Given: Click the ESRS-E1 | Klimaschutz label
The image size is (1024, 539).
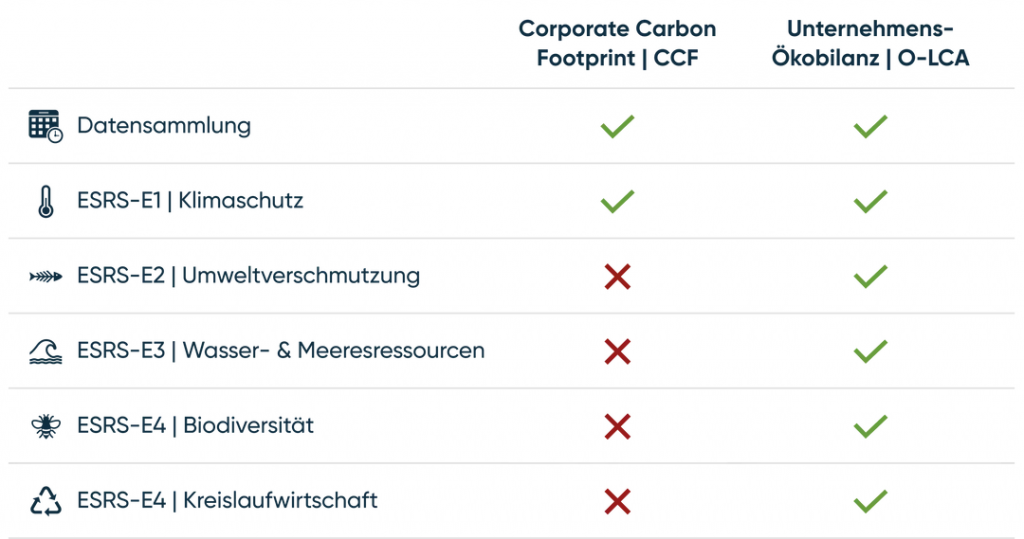Looking at the screenshot, I should click(190, 201).
